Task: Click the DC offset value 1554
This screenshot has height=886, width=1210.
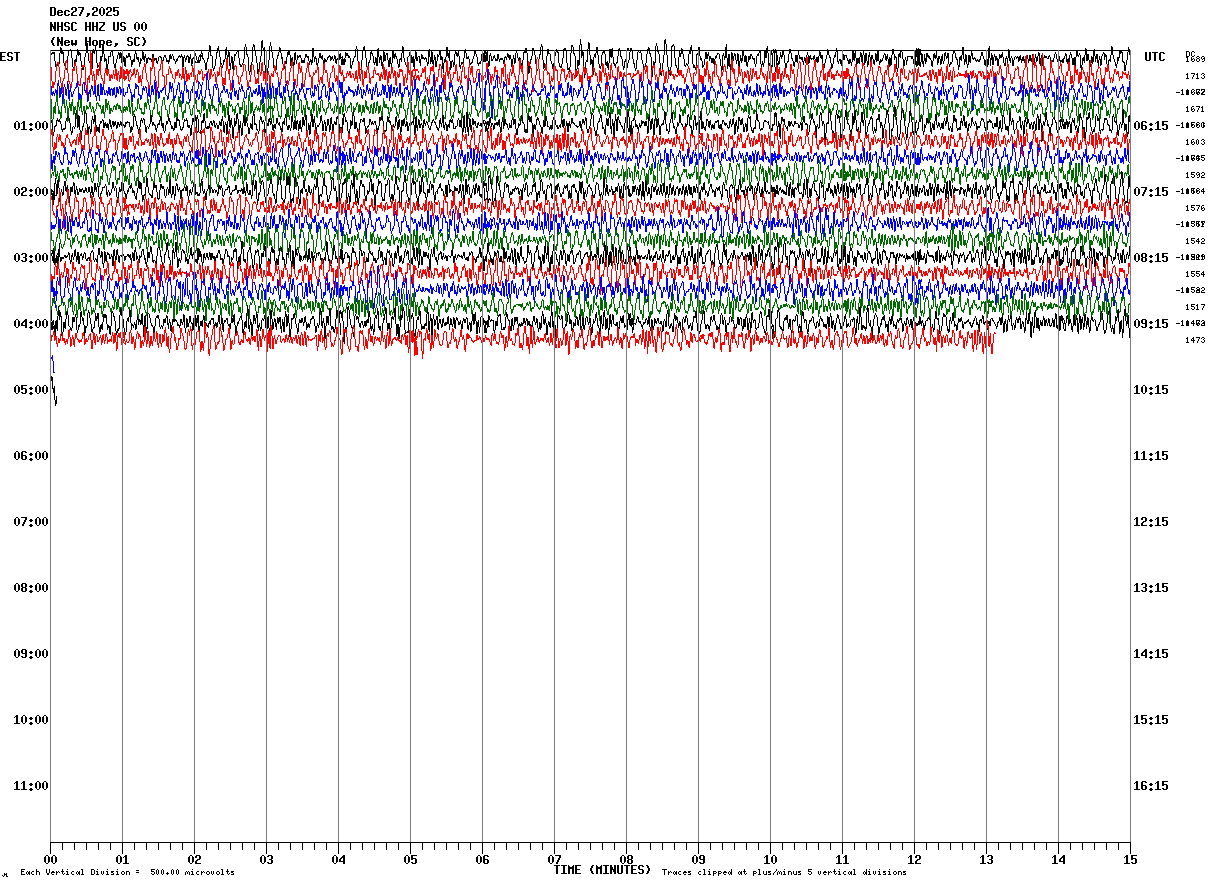Action: tap(1195, 274)
